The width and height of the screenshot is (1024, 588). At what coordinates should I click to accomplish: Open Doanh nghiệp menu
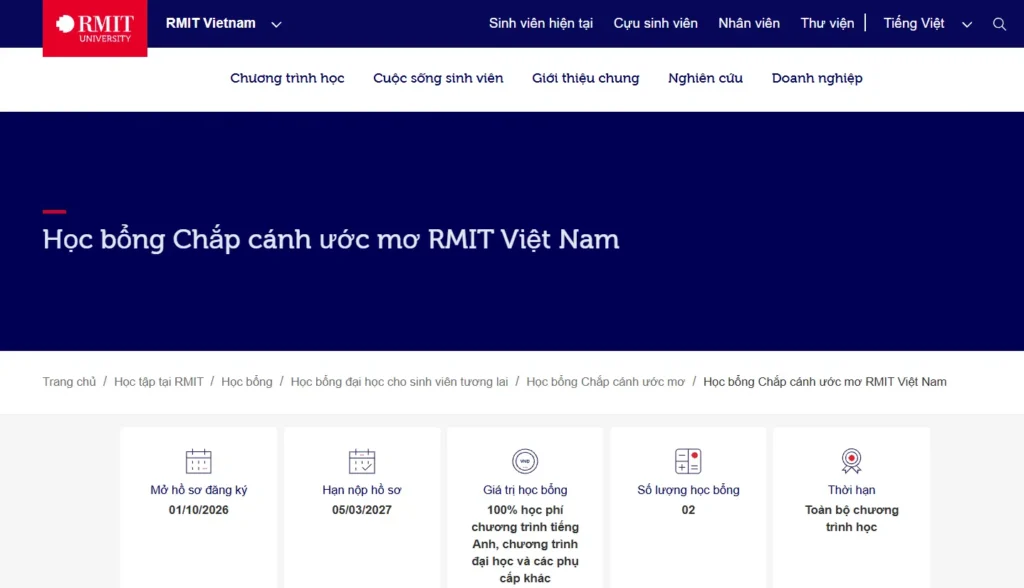coord(817,78)
